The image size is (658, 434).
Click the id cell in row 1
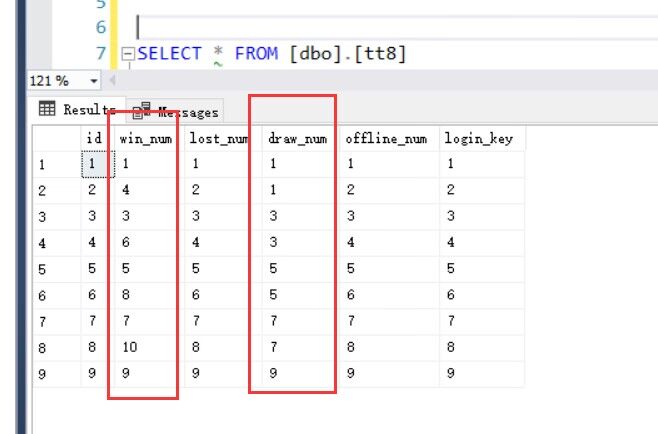98,164
